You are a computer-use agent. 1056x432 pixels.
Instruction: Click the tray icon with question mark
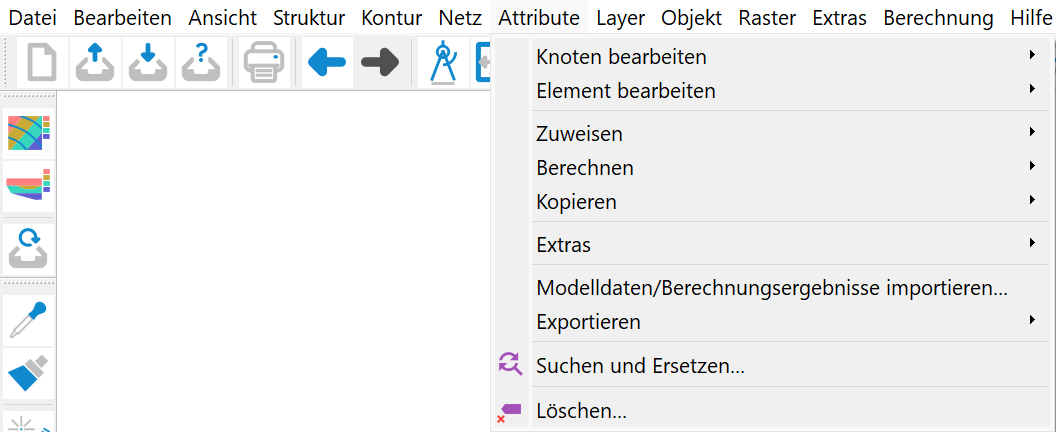(201, 63)
